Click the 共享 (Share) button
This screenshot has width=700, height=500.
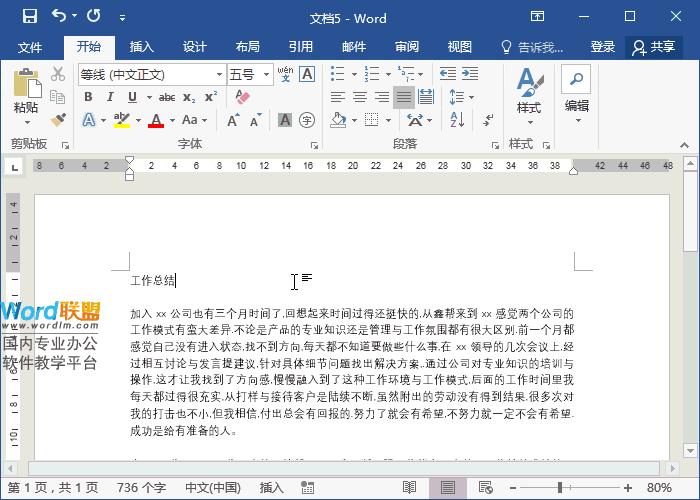click(654, 47)
